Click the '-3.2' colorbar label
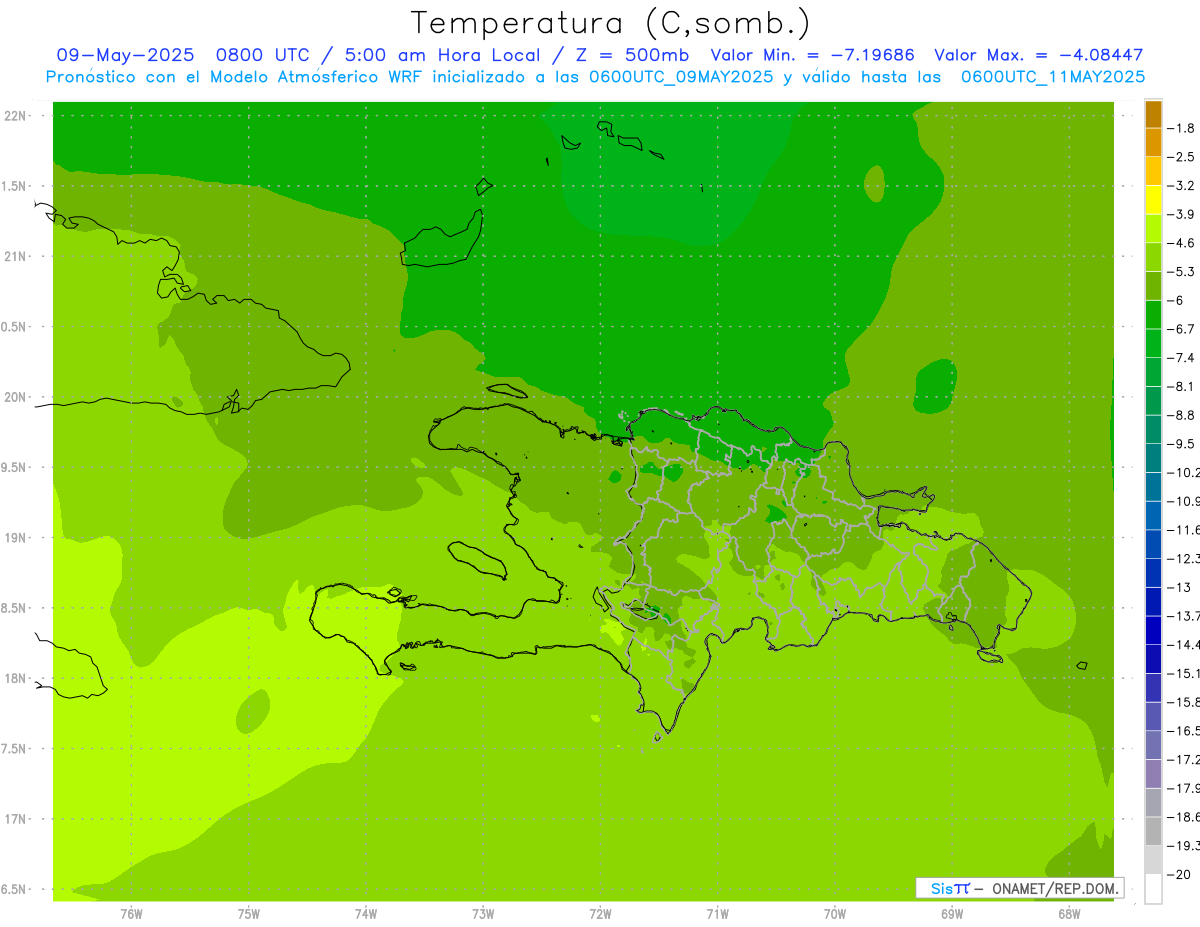 (x=1180, y=186)
